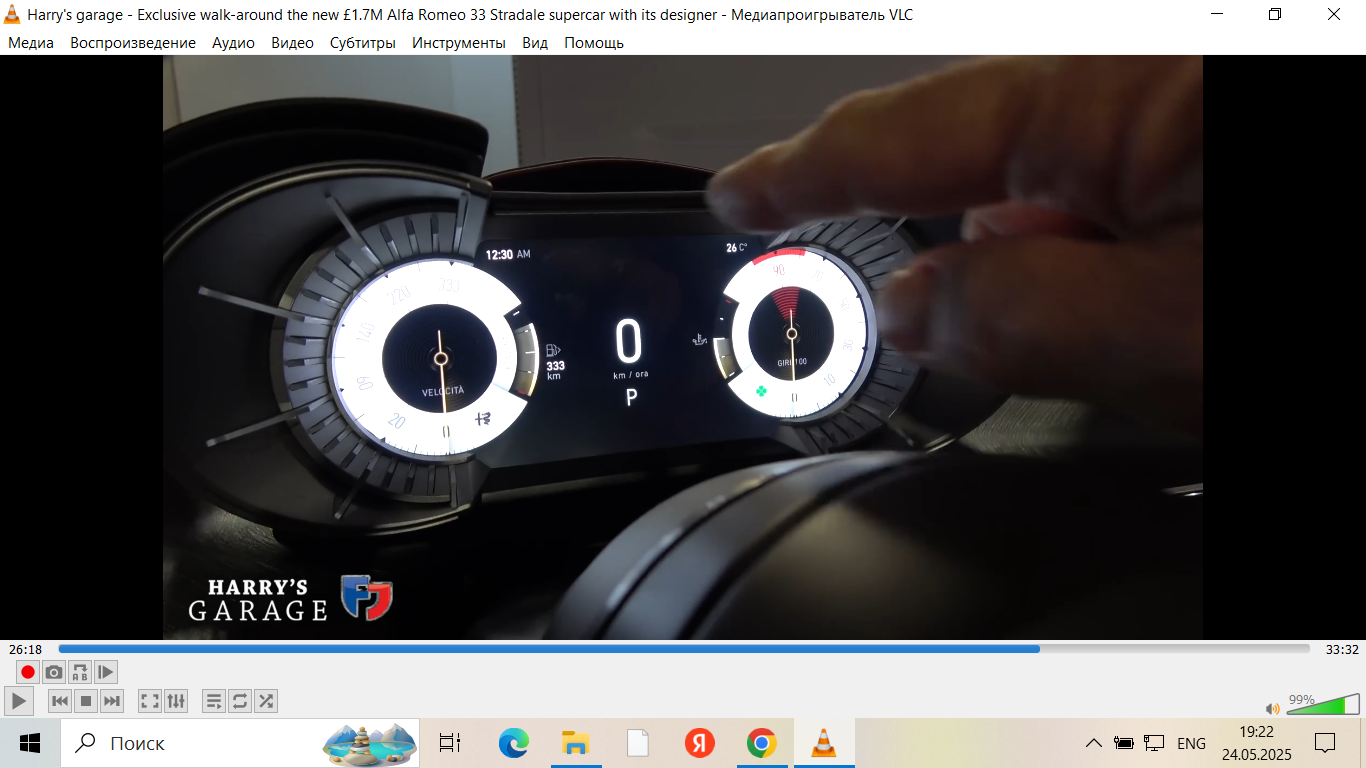Show the playlist panel

[x=214, y=701]
